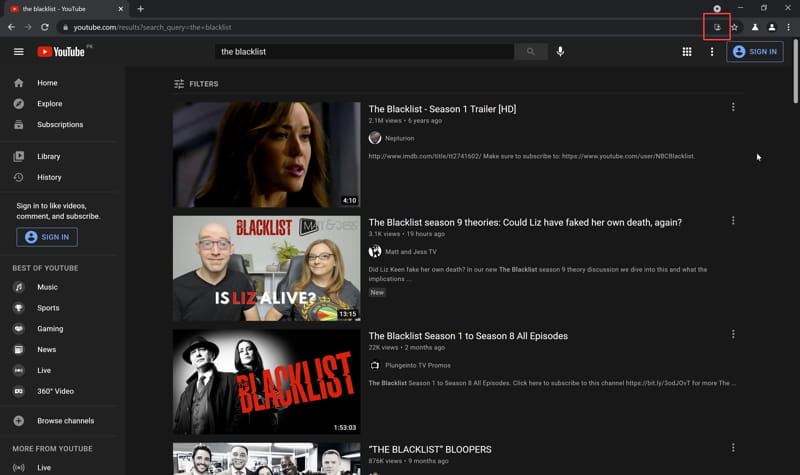The image size is (800, 475).
Task: Open options for BLOOPERS video
Action: [733, 447]
